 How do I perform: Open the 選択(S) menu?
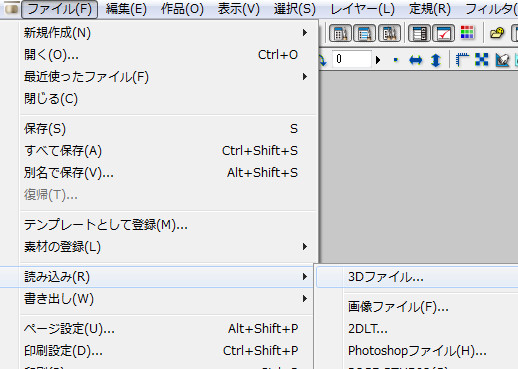click(295, 9)
